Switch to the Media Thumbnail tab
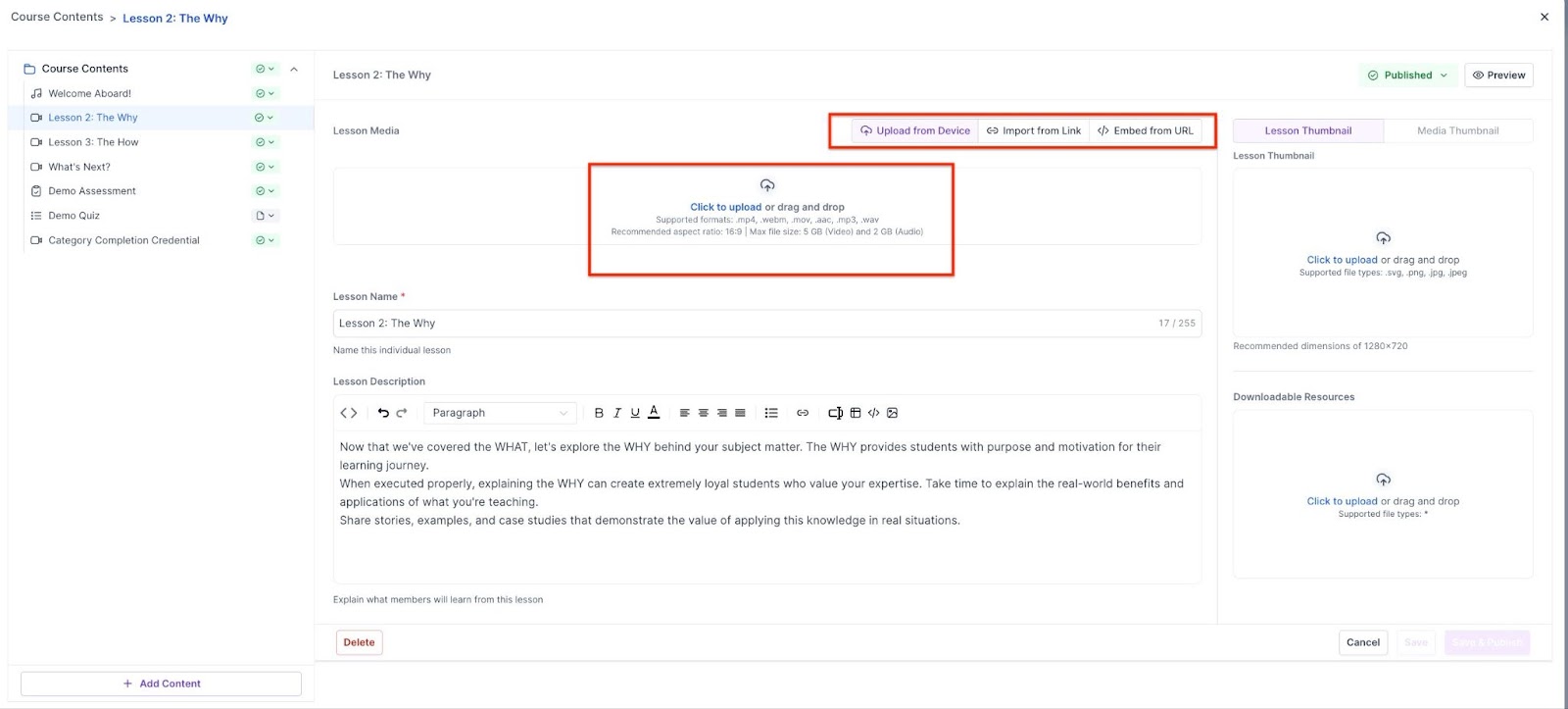 tap(1458, 130)
